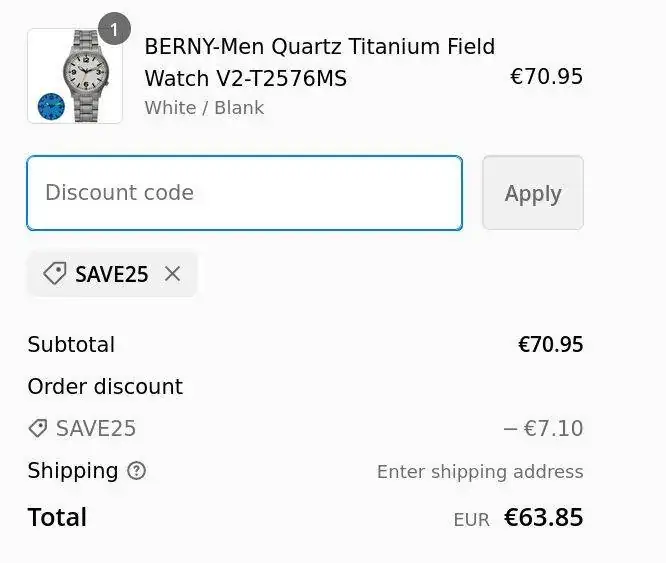The image size is (666, 563).
Task: Click the €63.85 total amount
Action: point(543,518)
